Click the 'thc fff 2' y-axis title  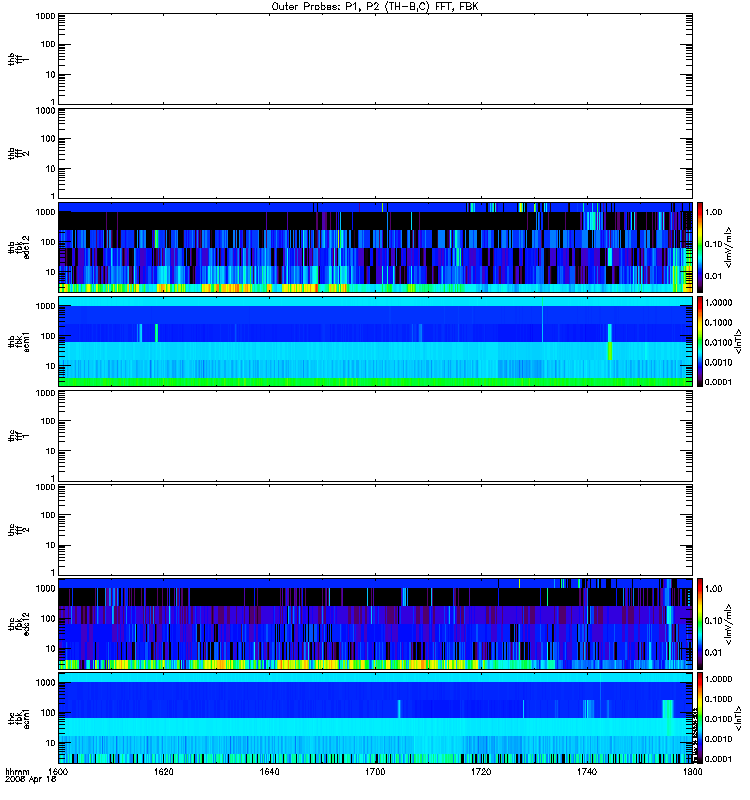(19, 530)
